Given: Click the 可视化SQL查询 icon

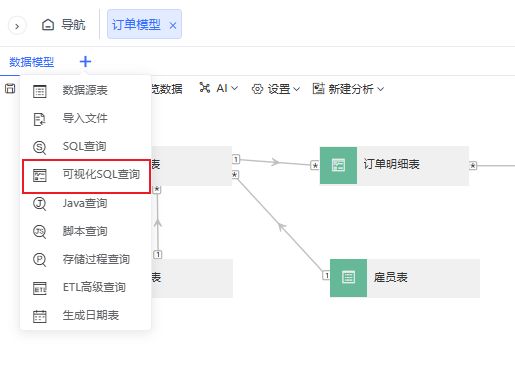Looking at the screenshot, I should (x=40, y=175).
